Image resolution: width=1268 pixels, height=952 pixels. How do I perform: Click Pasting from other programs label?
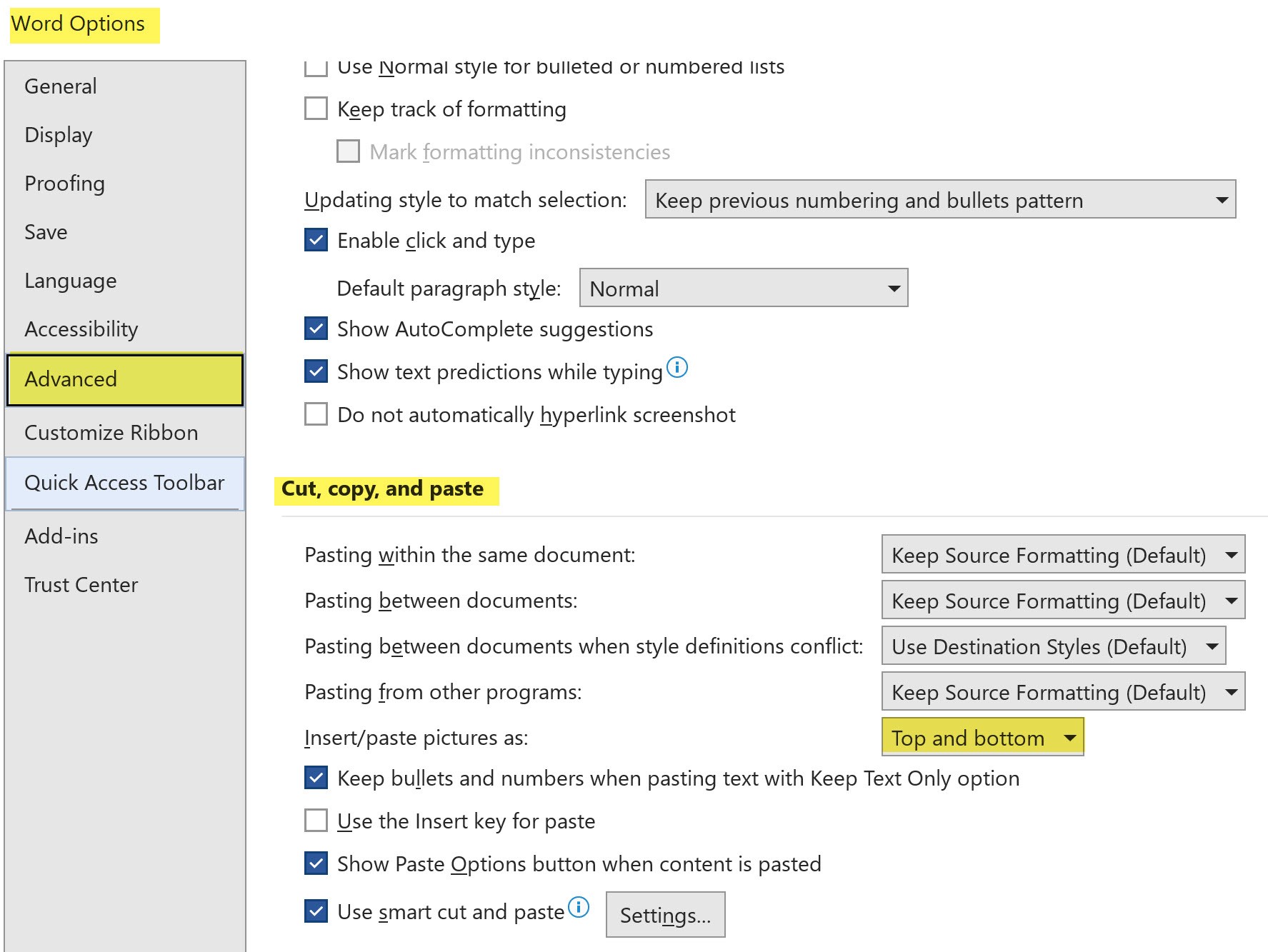pyautogui.click(x=443, y=692)
